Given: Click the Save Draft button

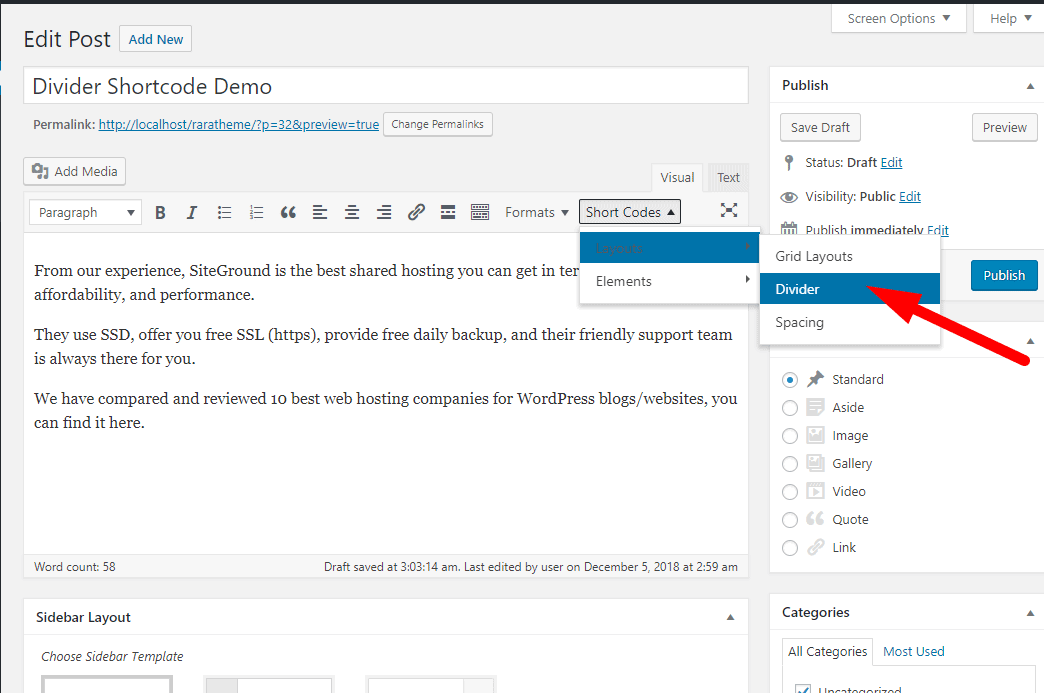Looking at the screenshot, I should pos(820,127).
